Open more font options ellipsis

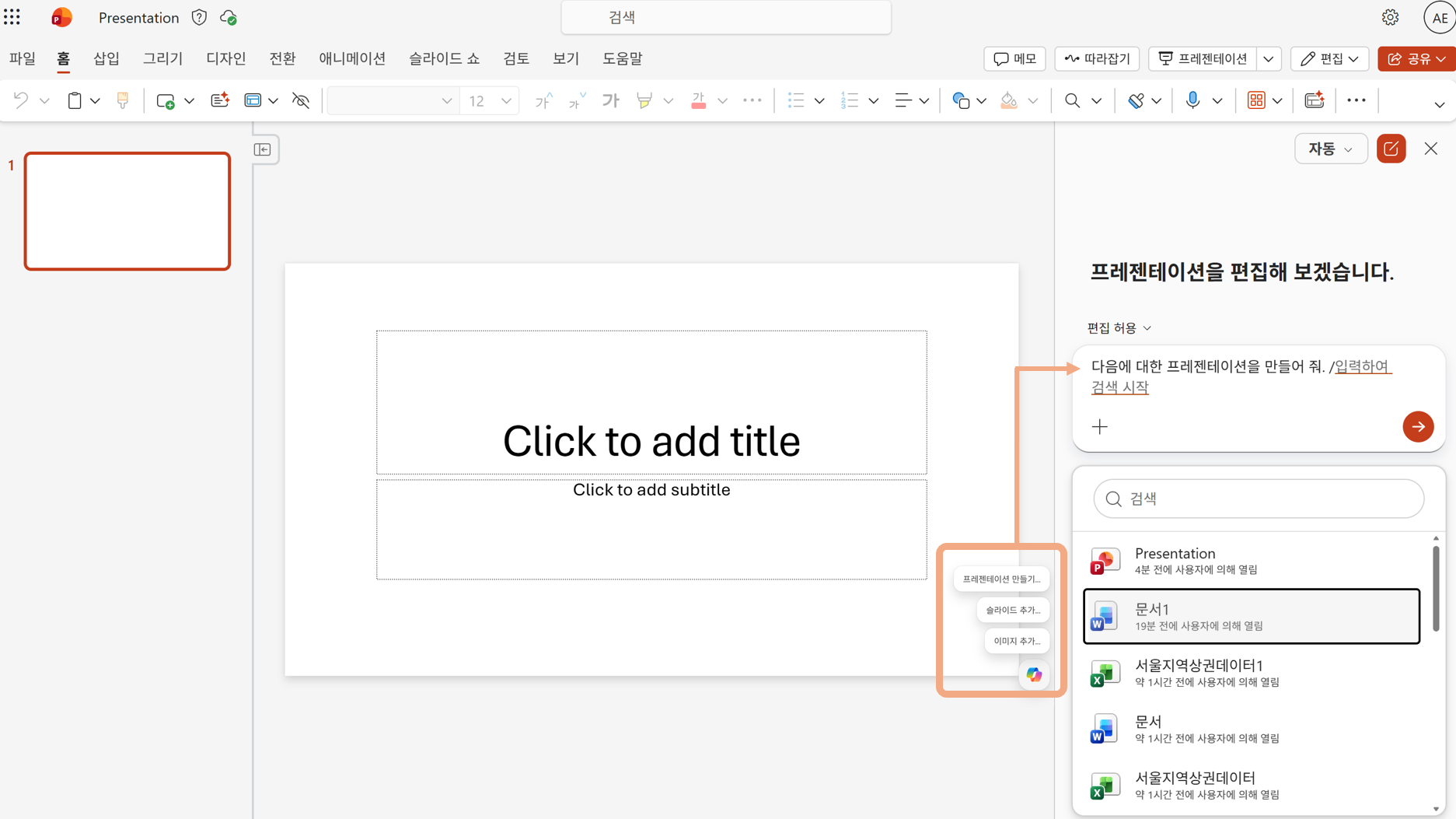coord(752,100)
